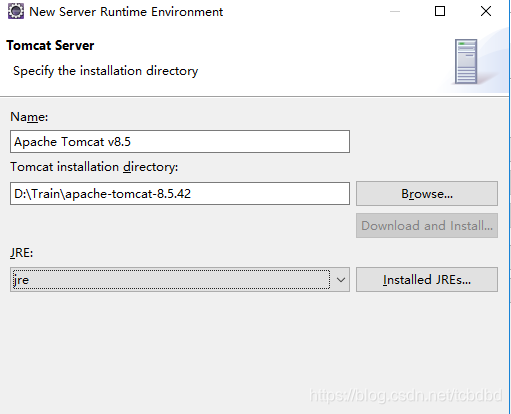Screen dimensions: 511x414
Task: Click the Tomcat server tower icon
Action: pyautogui.click(x=466, y=62)
